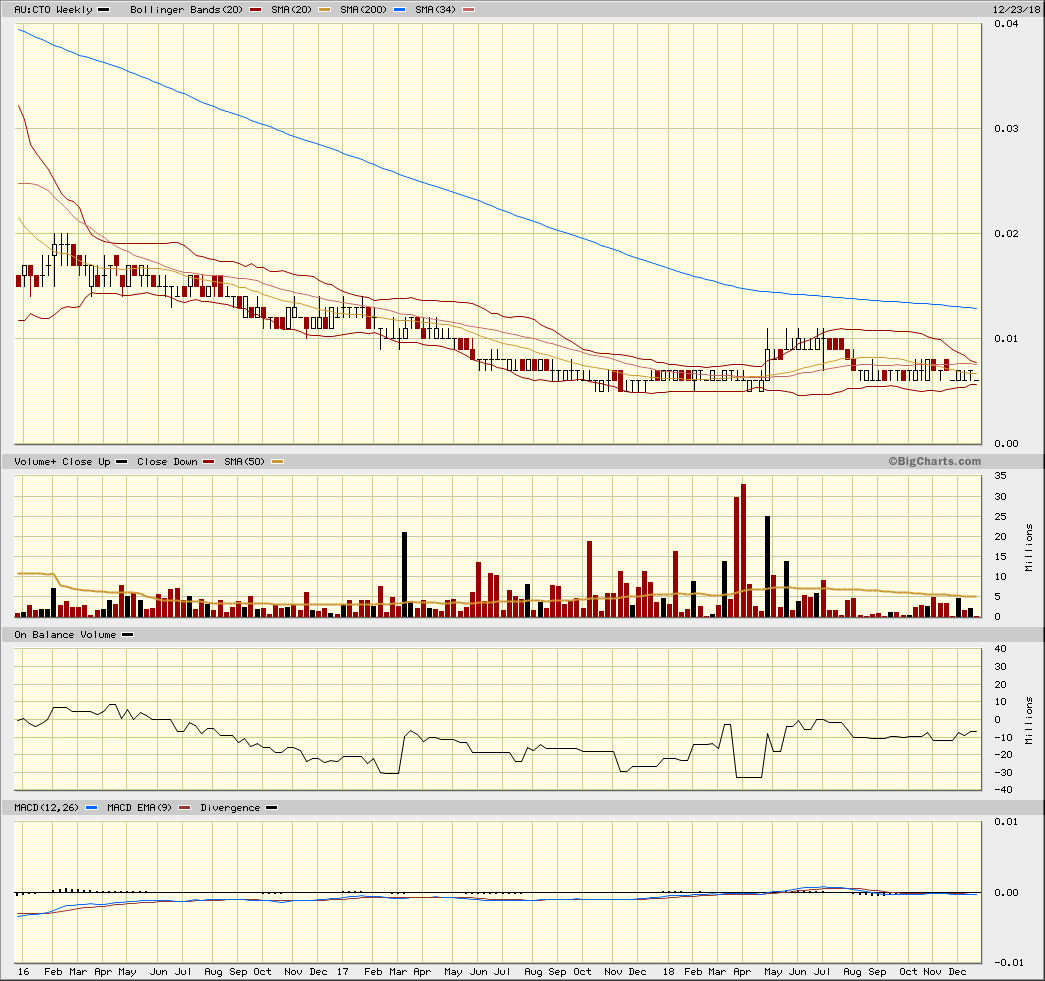Click the Close Down legend label
The width and height of the screenshot is (1045, 981).
[x=167, y=461]
